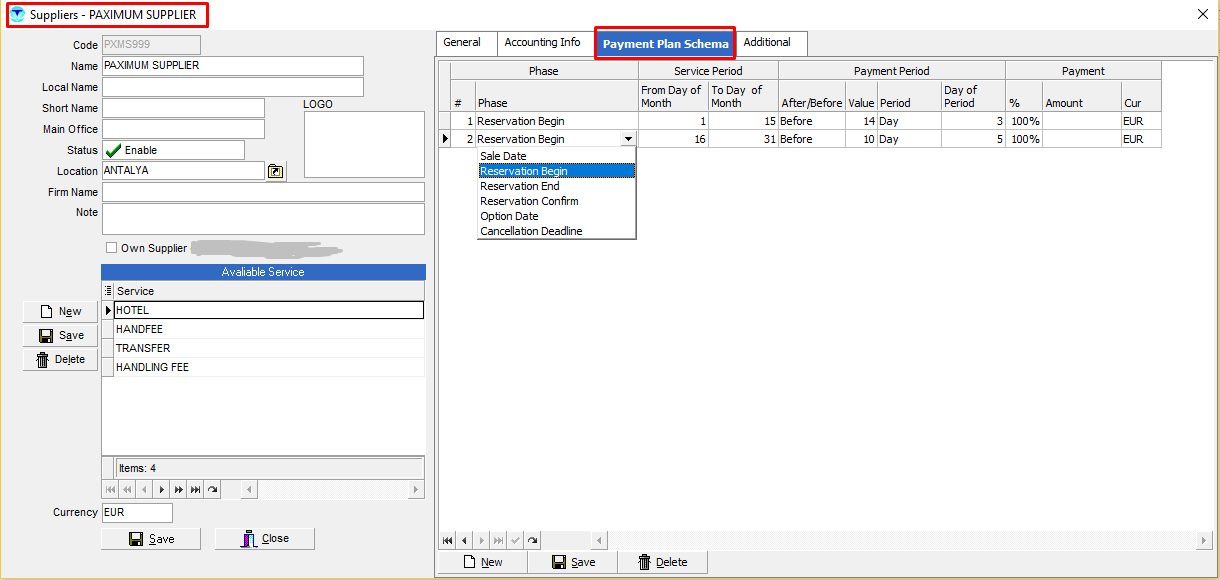1220x580 pixels.
Task: Go to previous record in payment plan navigator
Action: [464, 541]
